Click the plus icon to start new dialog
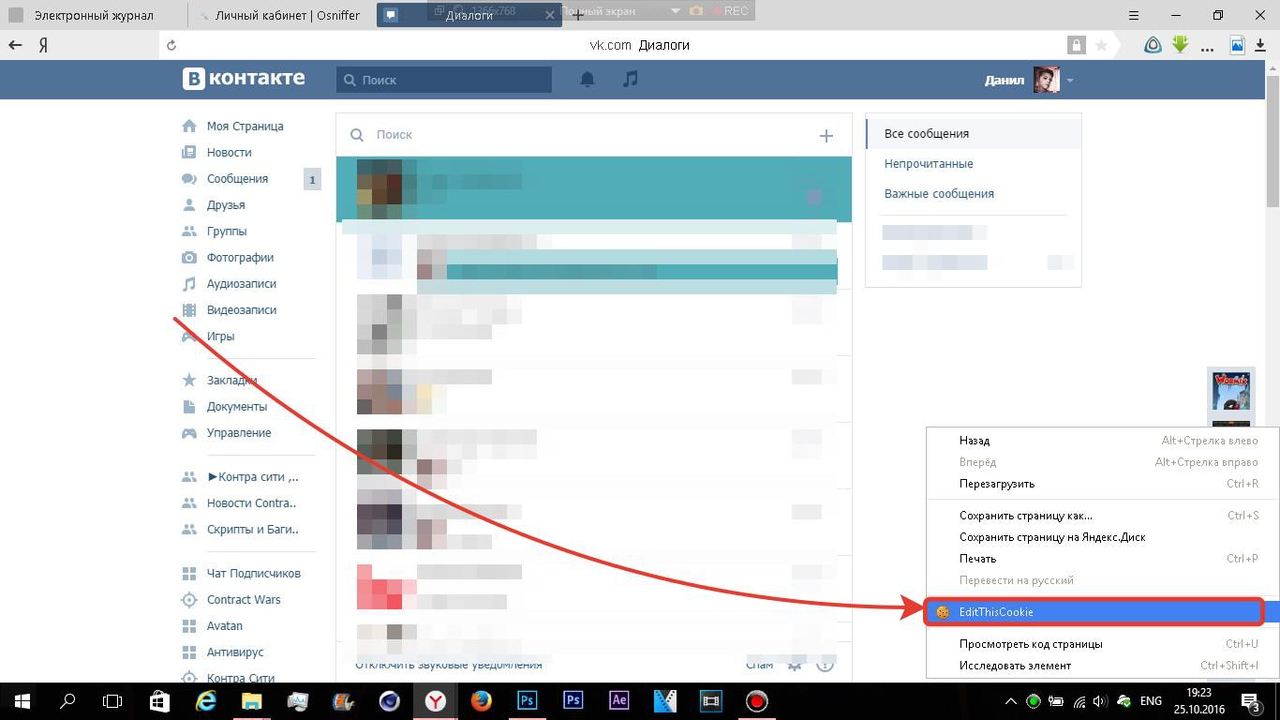The image size is (1280, 720). click(x=826, y=136)
